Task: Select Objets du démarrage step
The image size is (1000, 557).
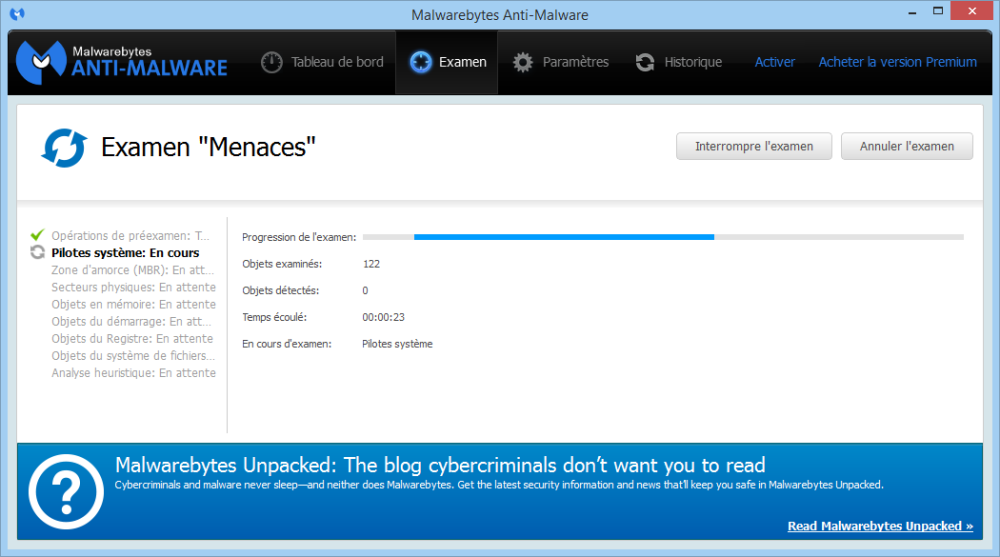Action: tap(131, 322)
